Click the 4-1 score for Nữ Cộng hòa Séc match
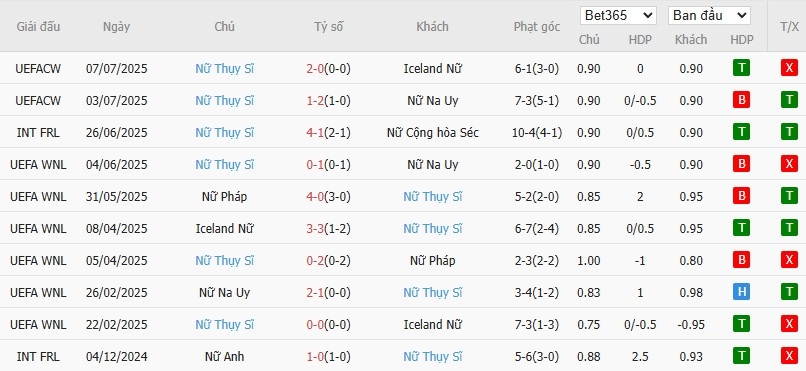This screenshot has width=806, height=371. point(315,133)
